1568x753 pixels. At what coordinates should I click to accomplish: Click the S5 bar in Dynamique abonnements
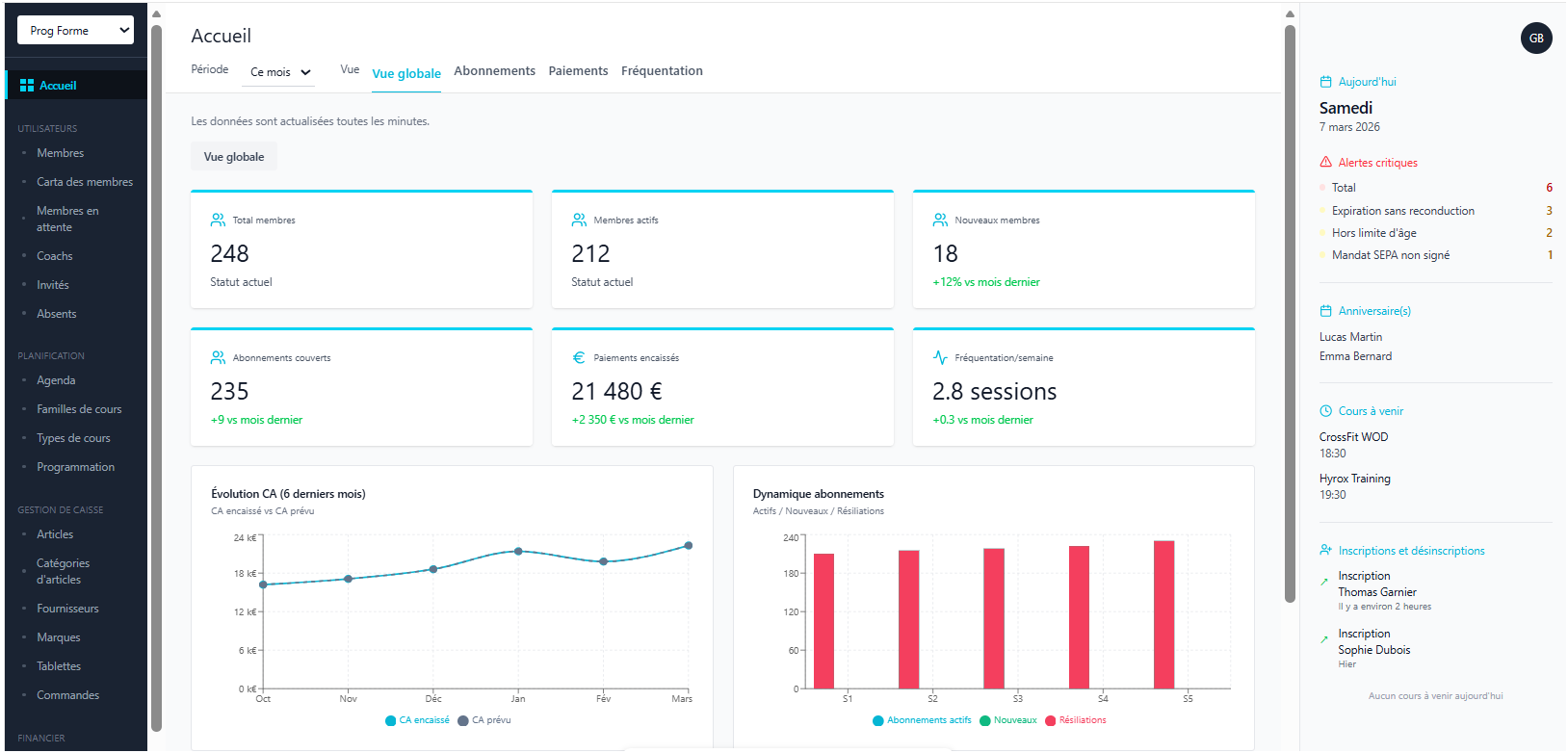(1163, 614)
